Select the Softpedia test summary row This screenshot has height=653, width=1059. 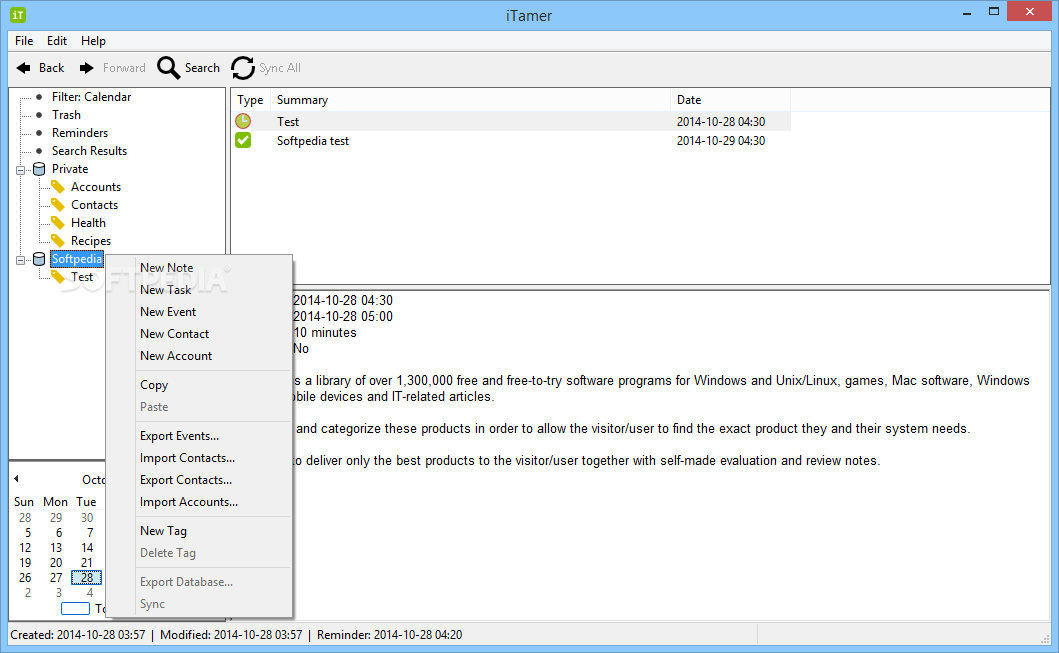pyautogui.click(x=313, y=140)
